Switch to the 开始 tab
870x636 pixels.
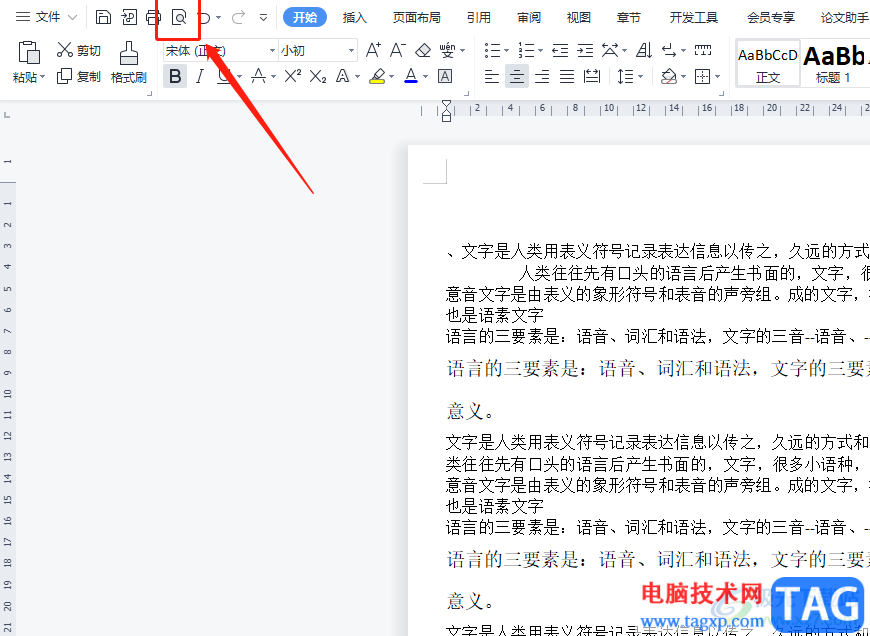pyautogui.click(x=305, y=18)
